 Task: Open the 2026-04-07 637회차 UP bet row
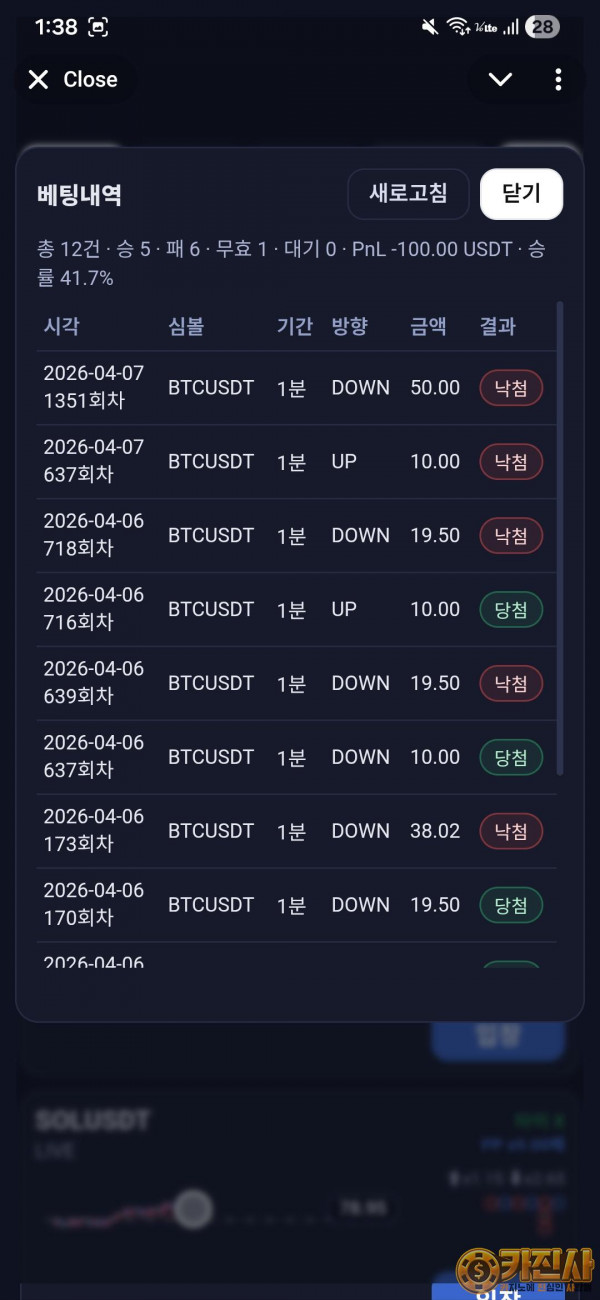(x=290, y=461)
